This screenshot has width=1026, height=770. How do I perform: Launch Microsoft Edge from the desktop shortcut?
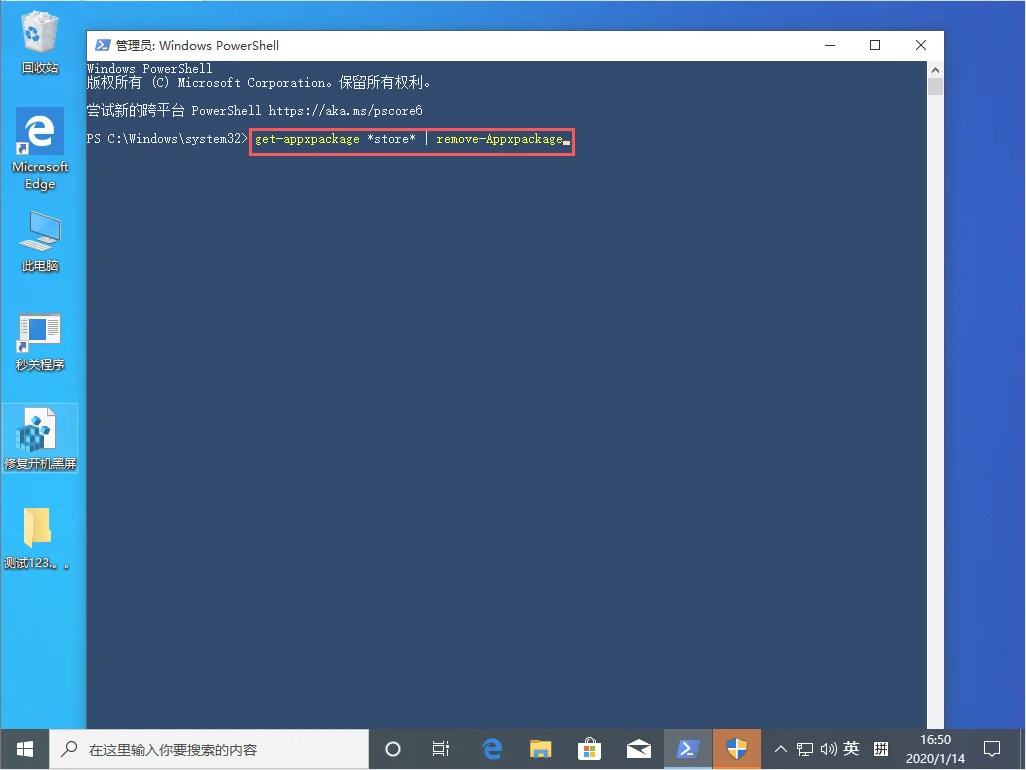(x=39, y=149)
